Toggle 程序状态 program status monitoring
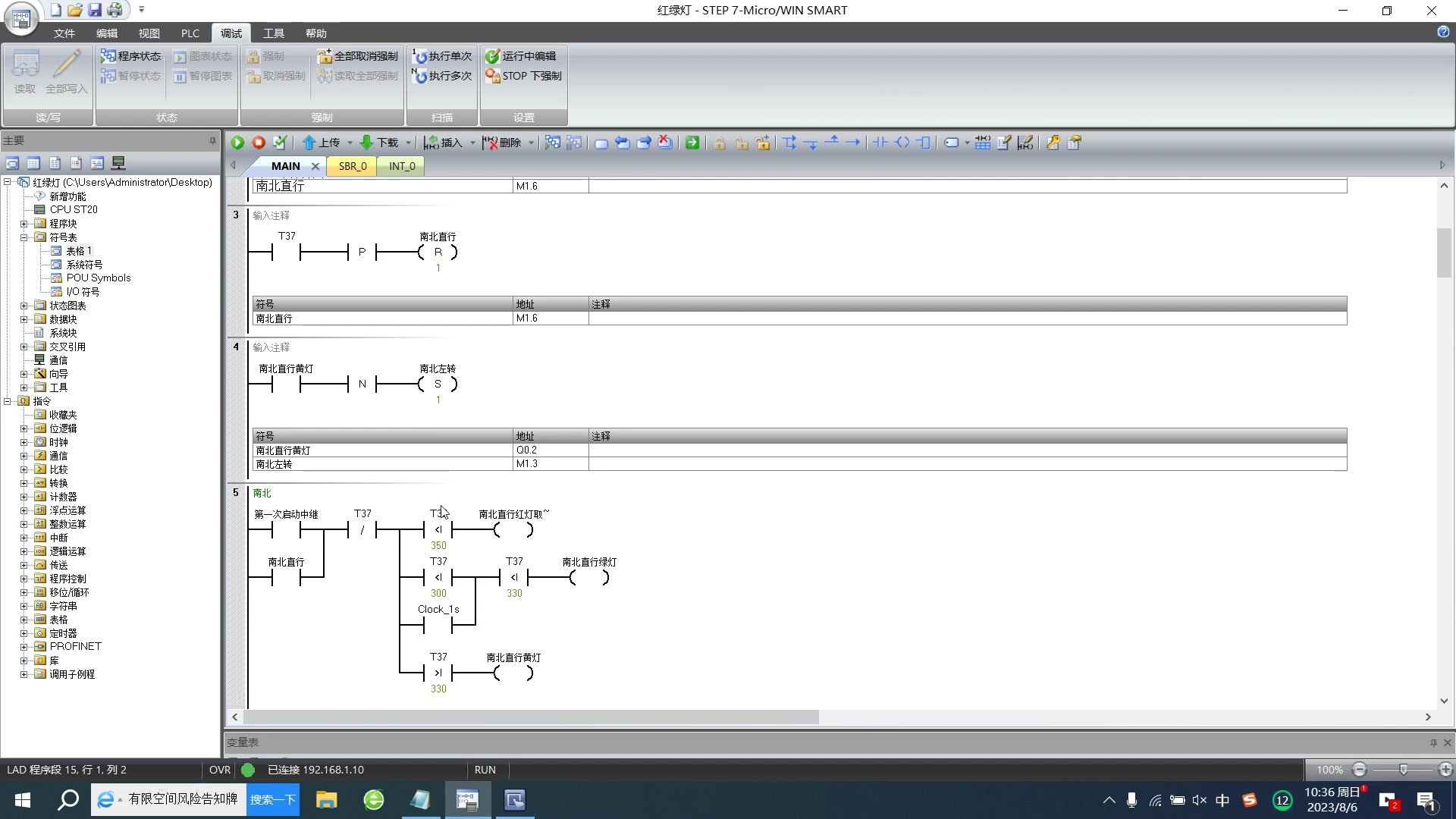Viewport: 1456px width, 819px height. (x=130, y=56)
